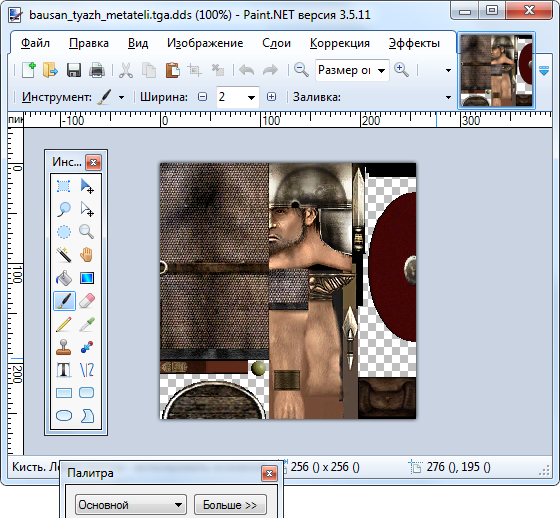Increase brush width with plus button

tap(271, 97)
